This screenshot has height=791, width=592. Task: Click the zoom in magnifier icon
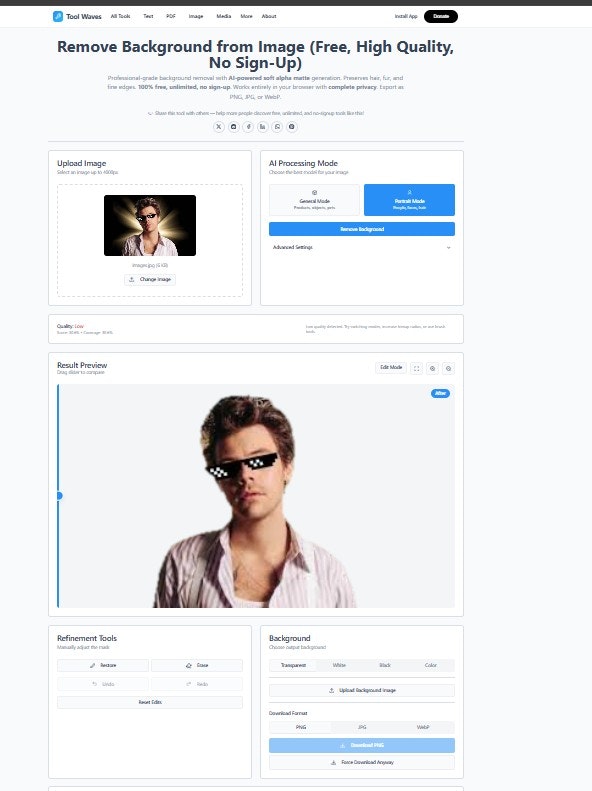point(432,368)
